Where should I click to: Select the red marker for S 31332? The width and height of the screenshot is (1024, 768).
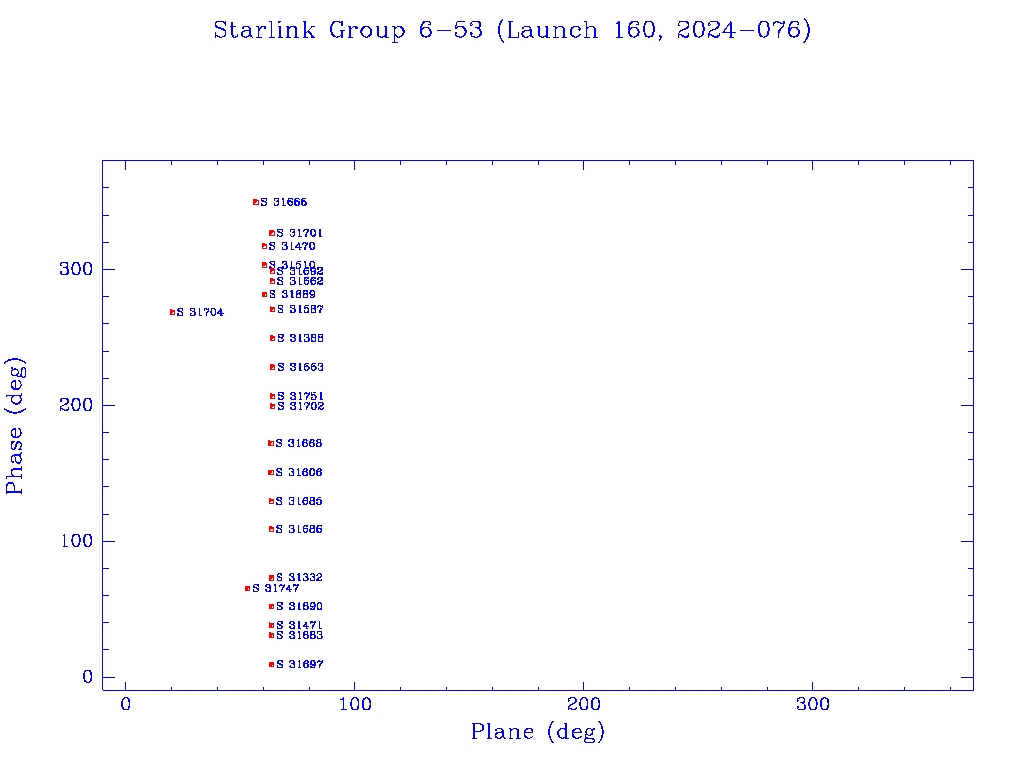pos(271,577)
